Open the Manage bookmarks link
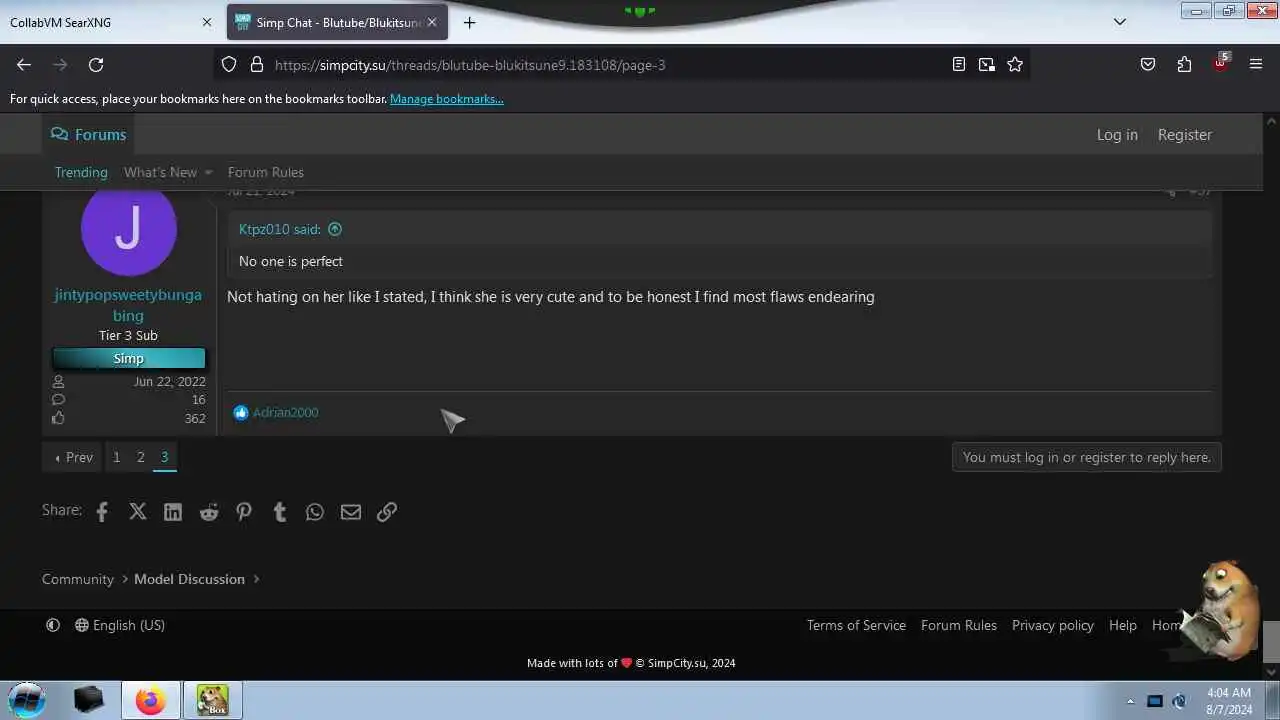Viewport: 1280px width, 720px height. pyautogui.click(x=447, y=99)
